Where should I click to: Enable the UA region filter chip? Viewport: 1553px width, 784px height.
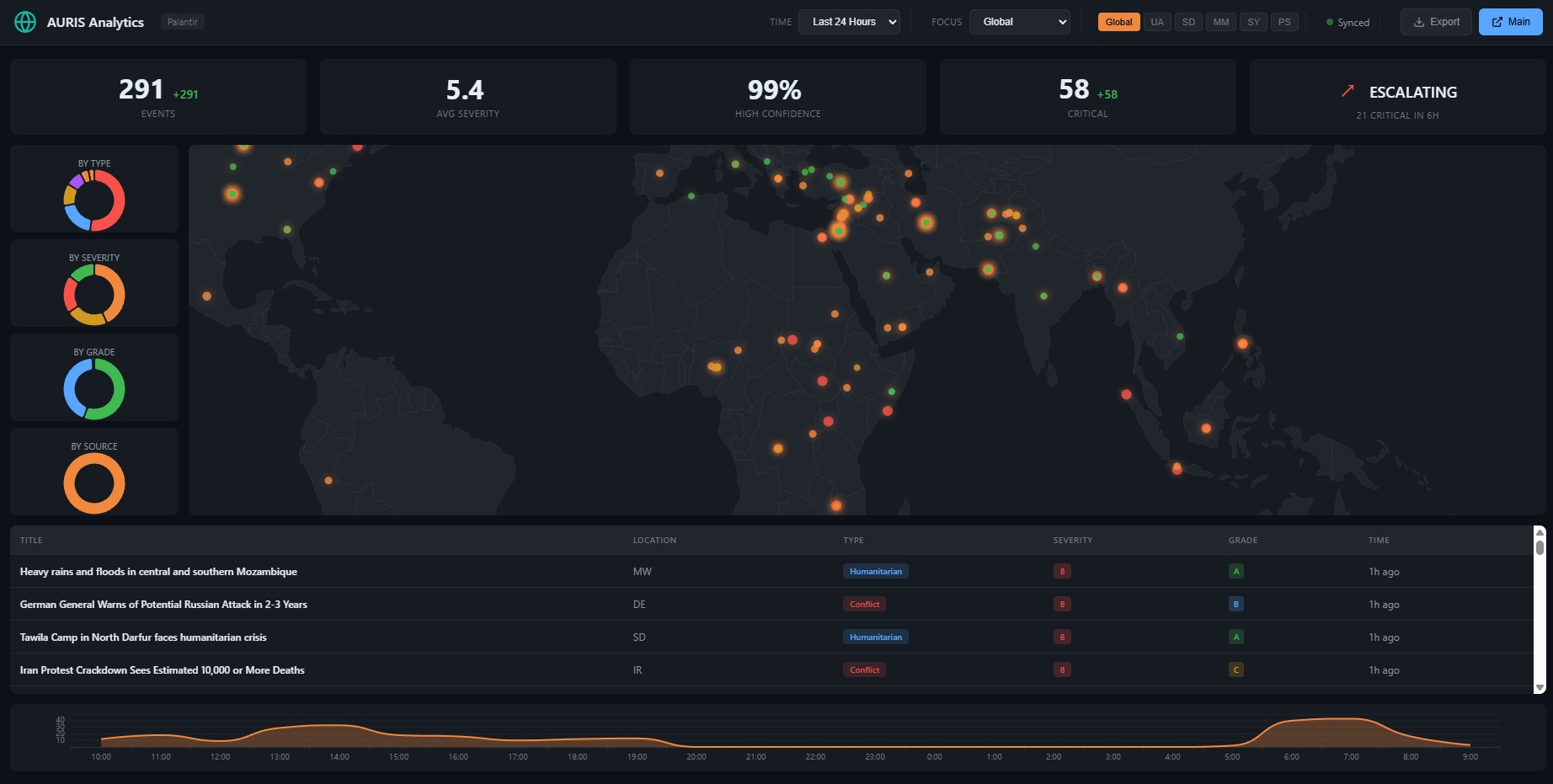point(1156,22)
